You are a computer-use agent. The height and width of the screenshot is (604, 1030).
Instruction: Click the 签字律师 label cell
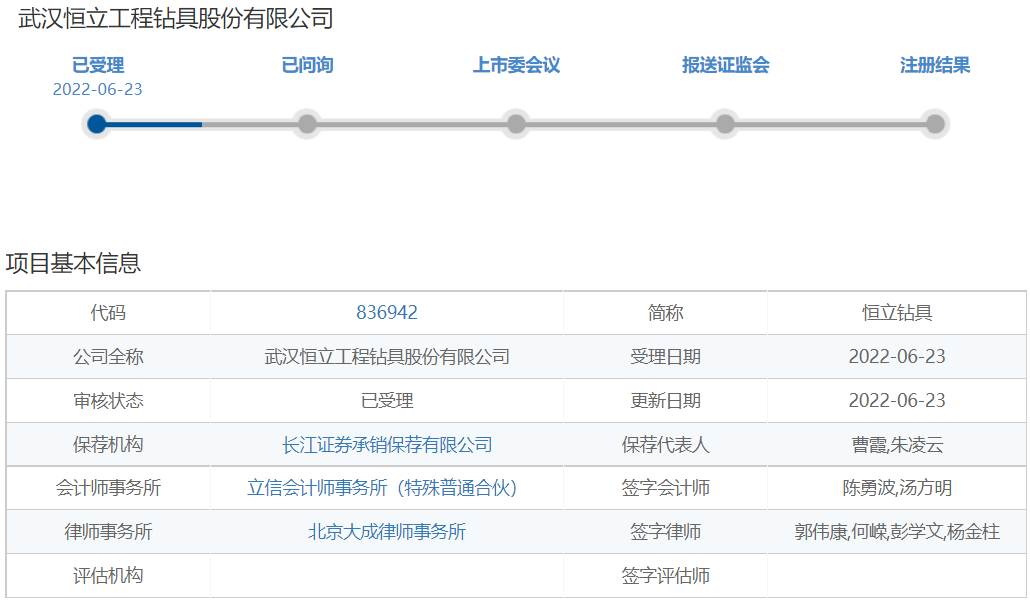(665, 532)
